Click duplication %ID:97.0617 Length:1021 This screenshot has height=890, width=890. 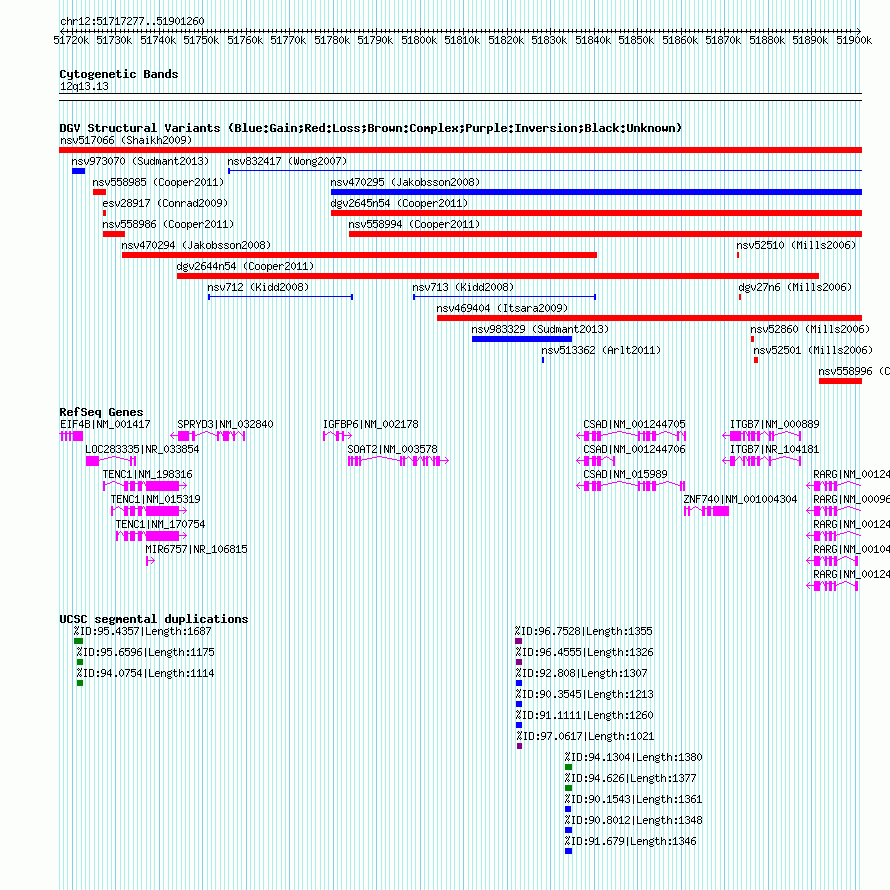point(519,746)
